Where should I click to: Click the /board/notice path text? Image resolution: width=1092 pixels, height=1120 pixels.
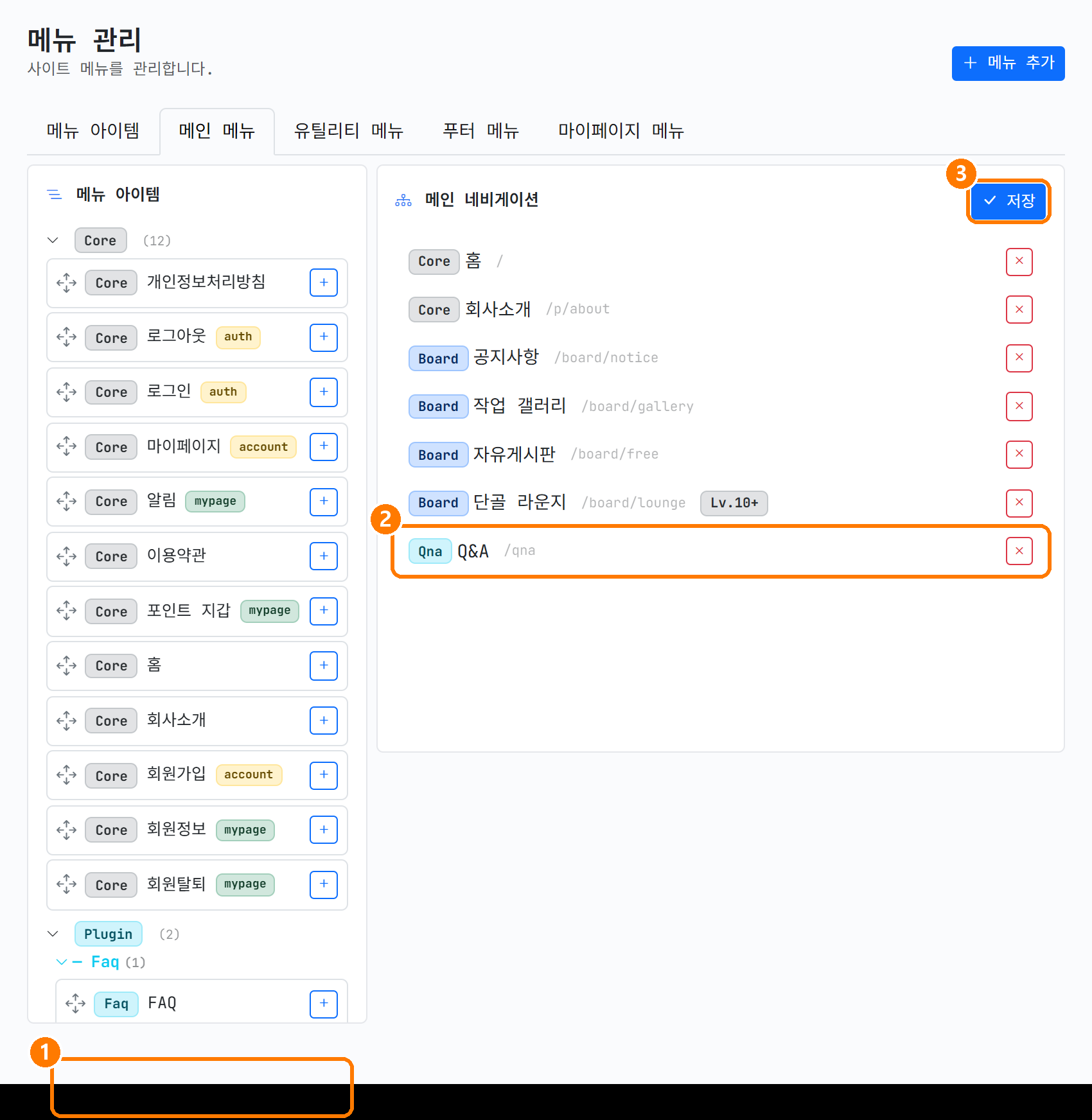606,358
